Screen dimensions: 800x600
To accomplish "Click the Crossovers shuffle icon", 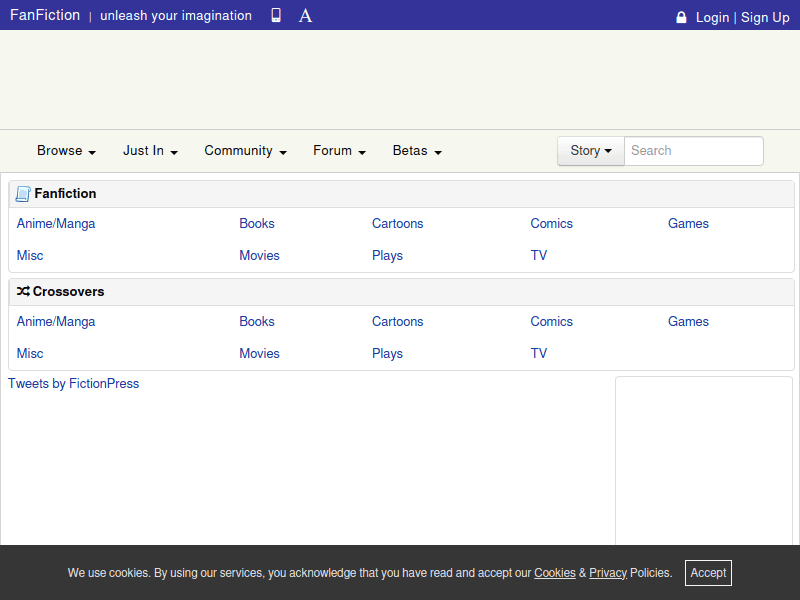I will (23, 292).
